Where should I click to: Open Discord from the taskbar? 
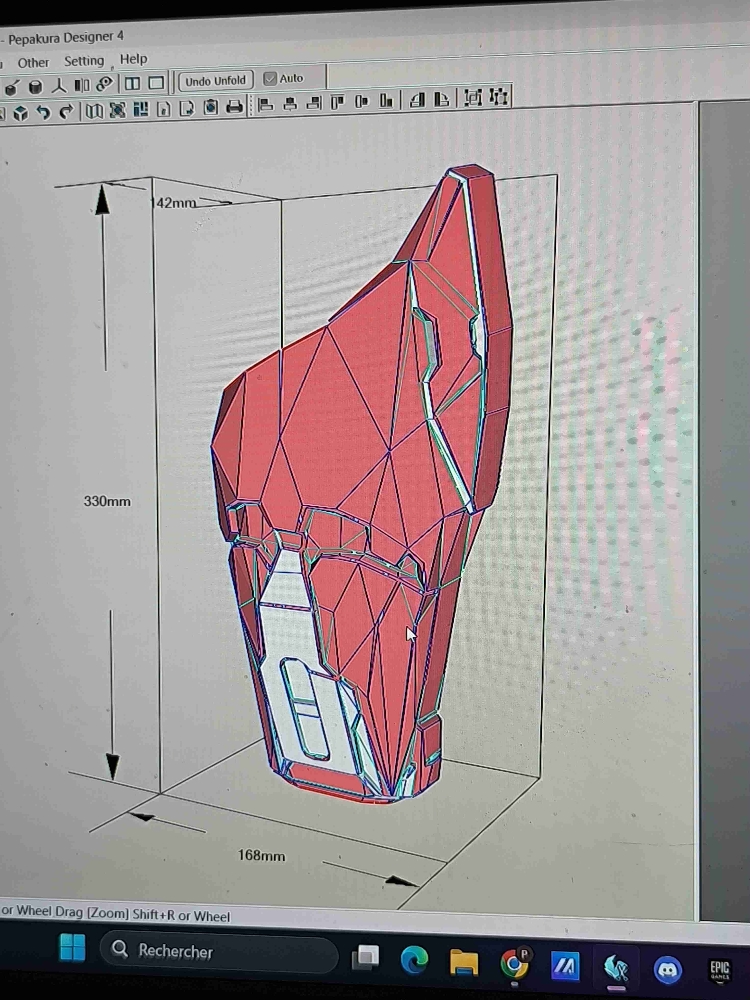(x=666, y=969)
